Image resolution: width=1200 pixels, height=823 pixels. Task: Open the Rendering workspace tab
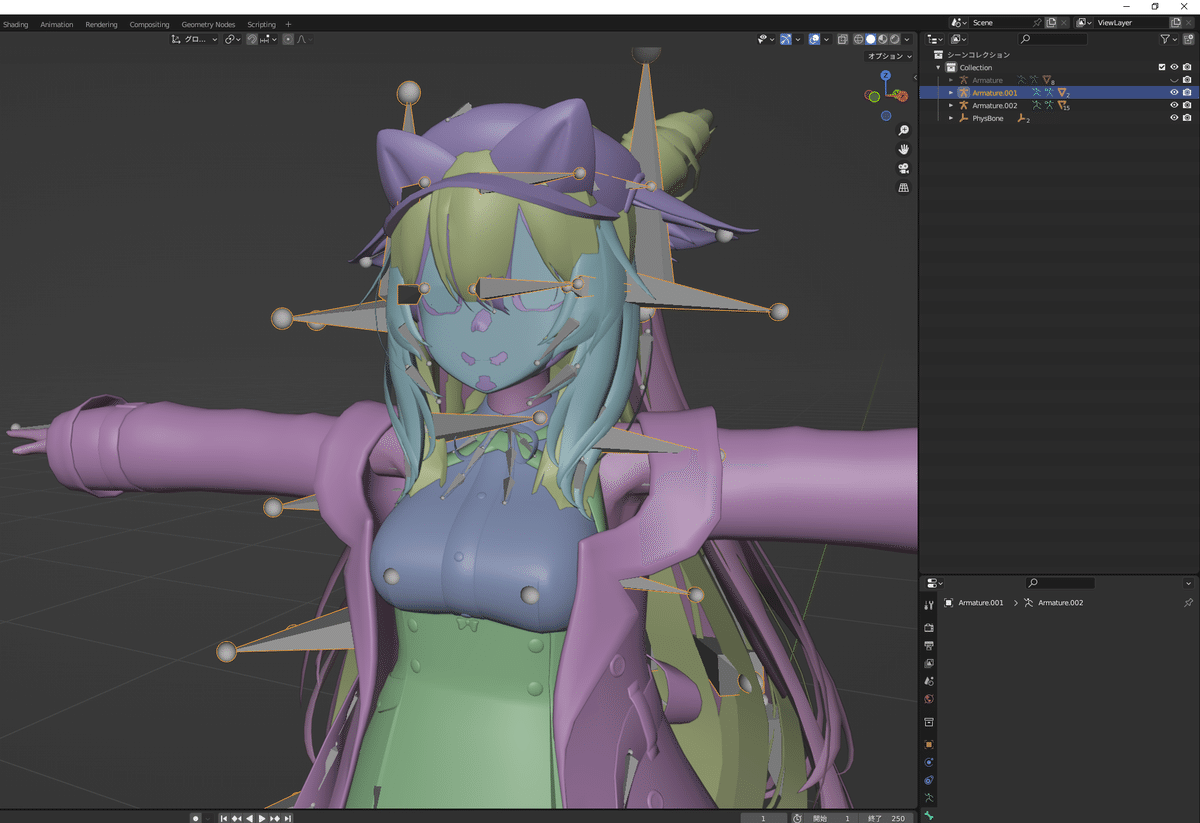[x=101, y=24]
